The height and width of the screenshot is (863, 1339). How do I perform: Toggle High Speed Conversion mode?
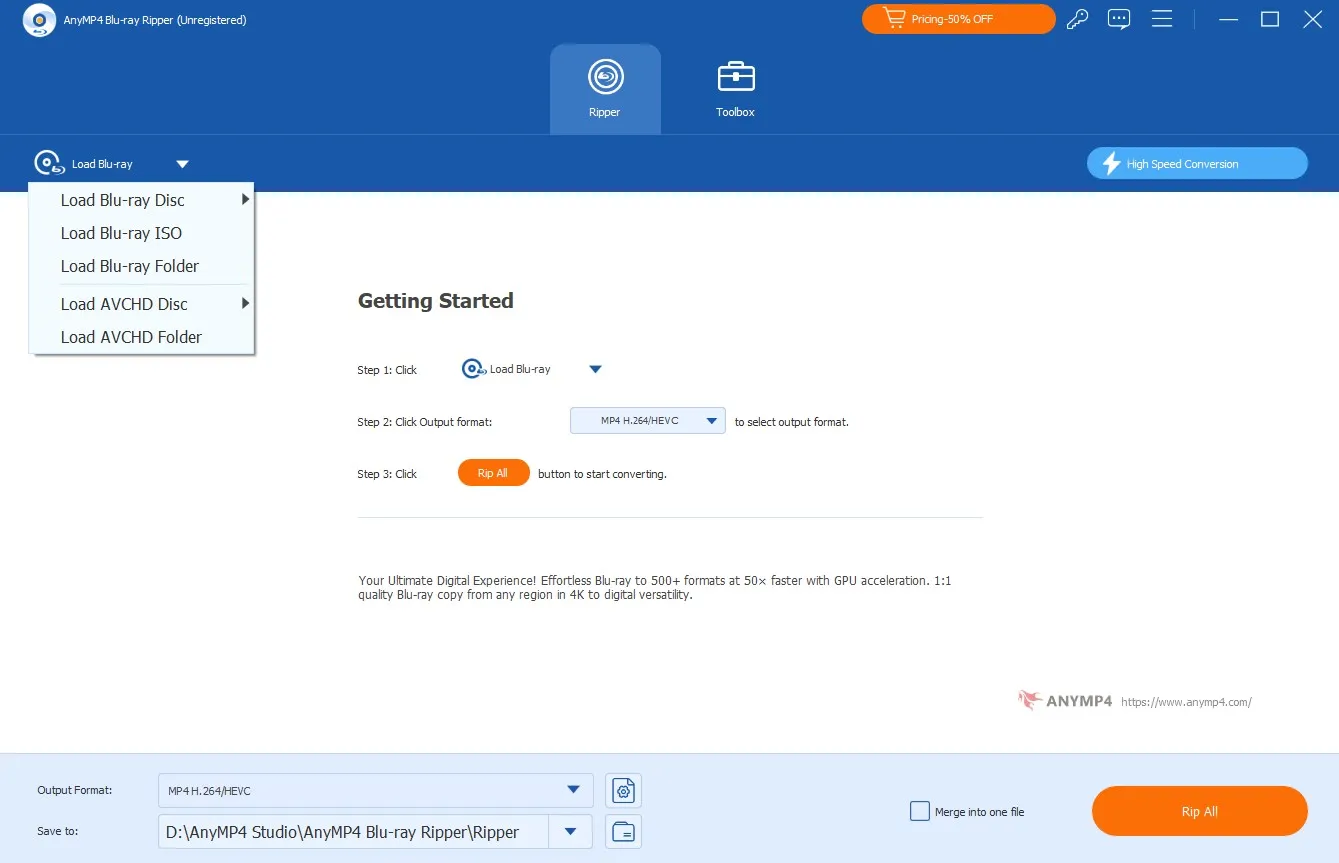pyautogui.click(x=1196, y=163)
